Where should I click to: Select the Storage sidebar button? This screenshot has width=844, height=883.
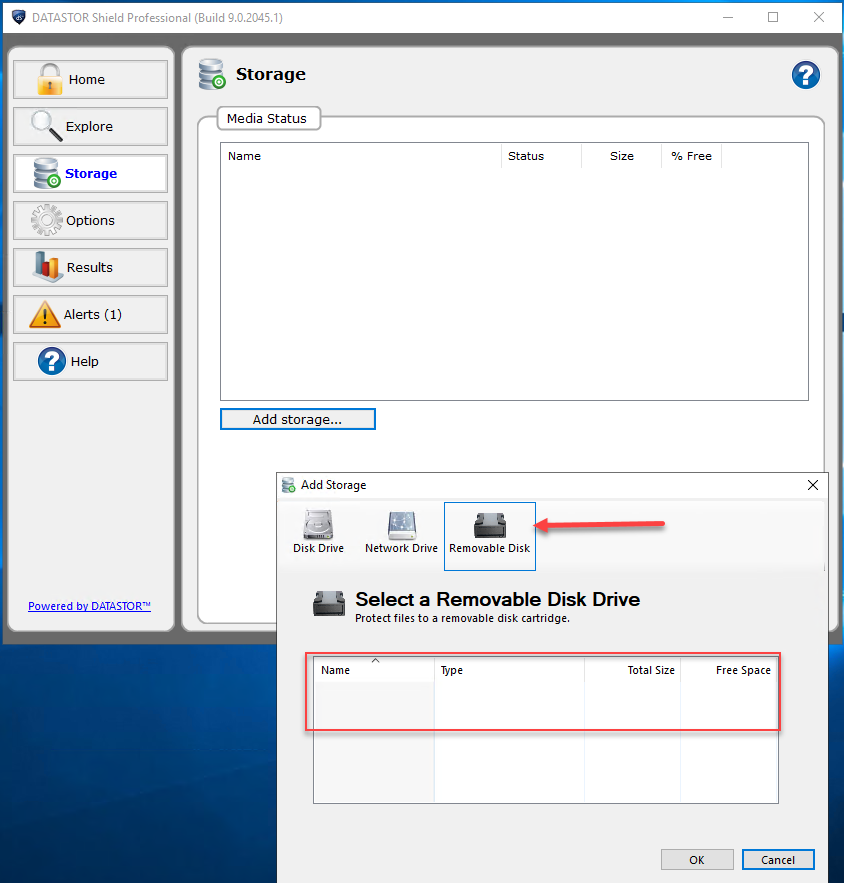pos(90,173)
